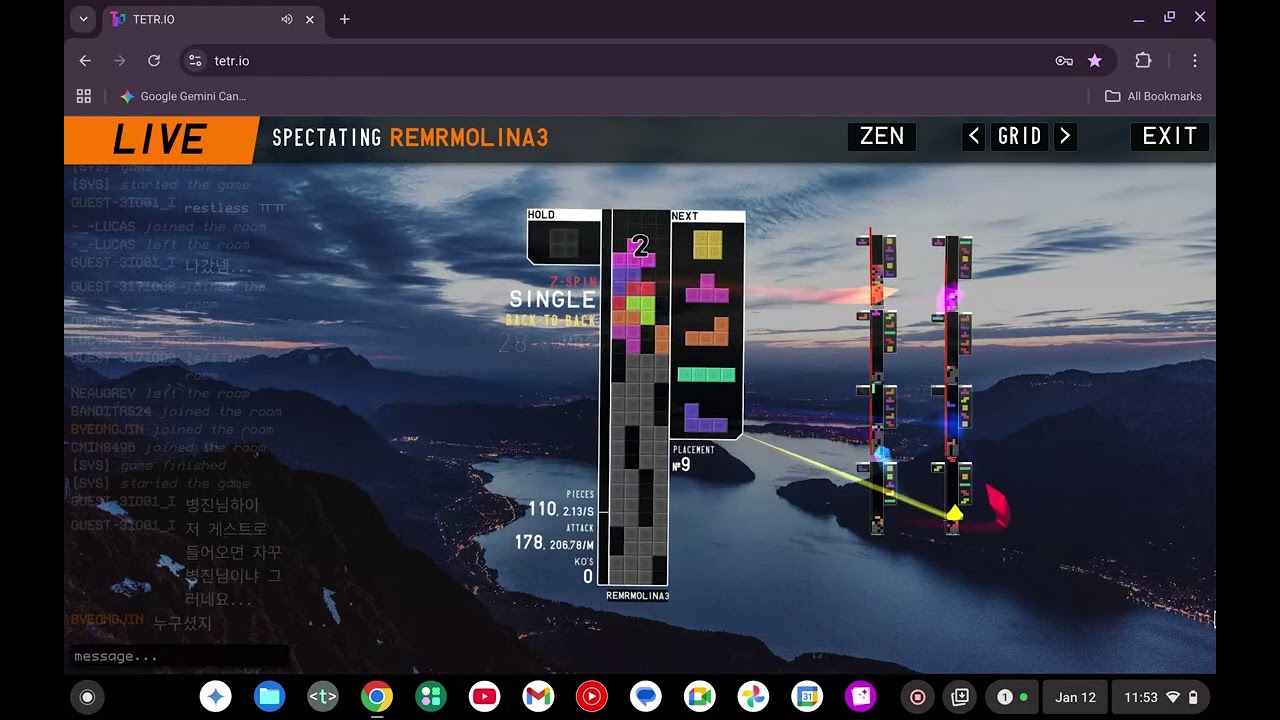Select the GRID view button
This screenshot has width=1280, height=720.
coord(1020,136)
